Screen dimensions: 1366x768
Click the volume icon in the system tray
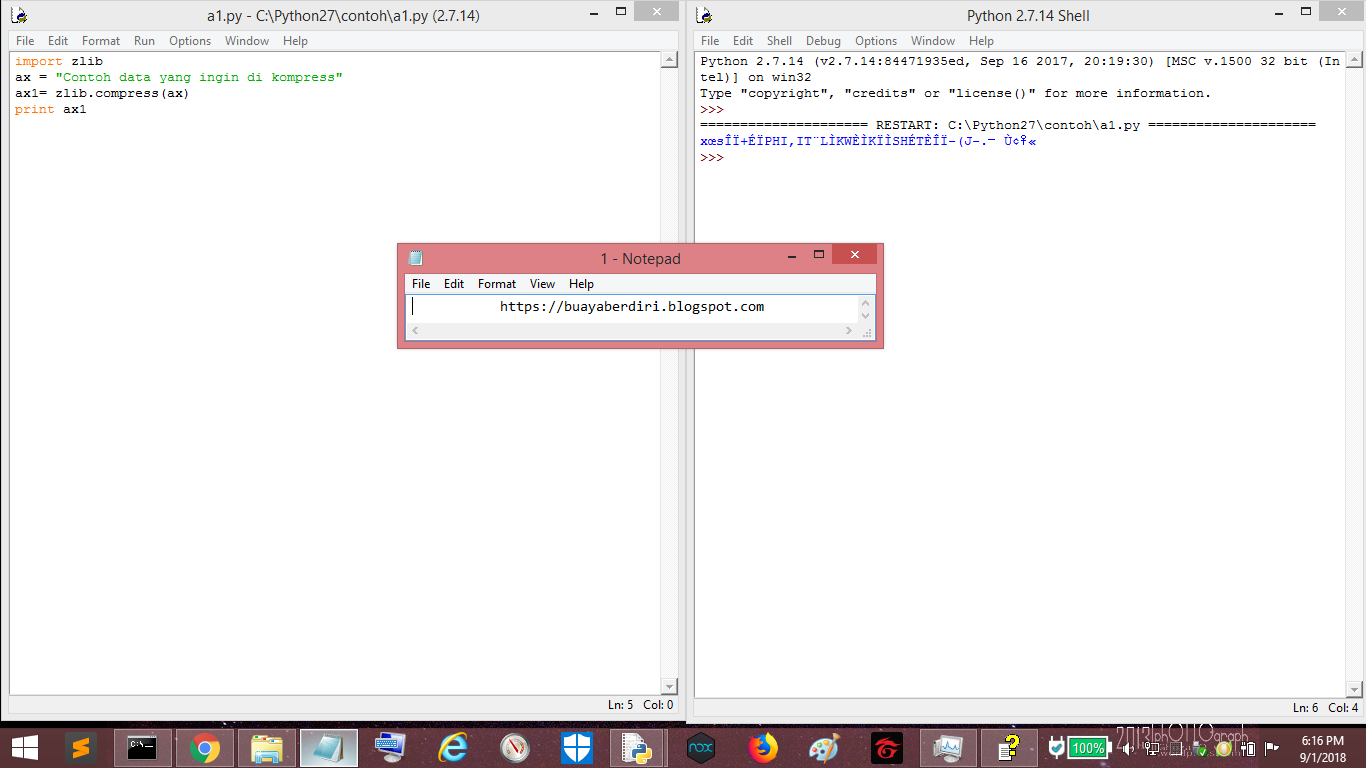1128,748
